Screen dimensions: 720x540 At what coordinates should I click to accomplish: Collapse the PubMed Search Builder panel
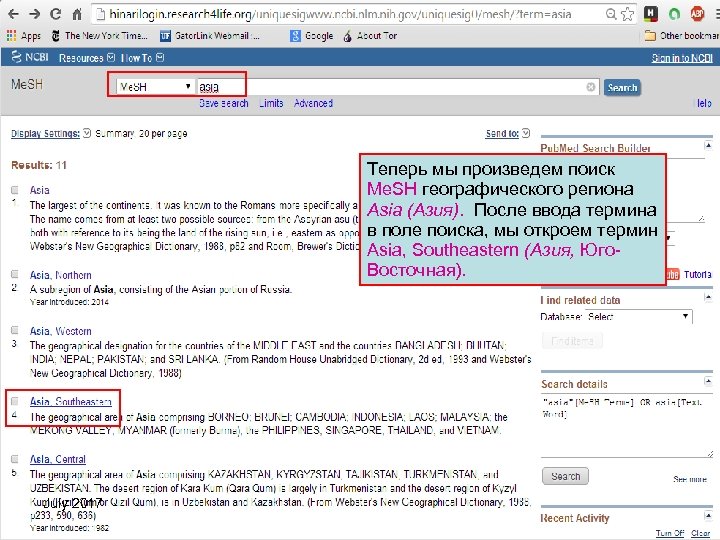tap(708, 146)
